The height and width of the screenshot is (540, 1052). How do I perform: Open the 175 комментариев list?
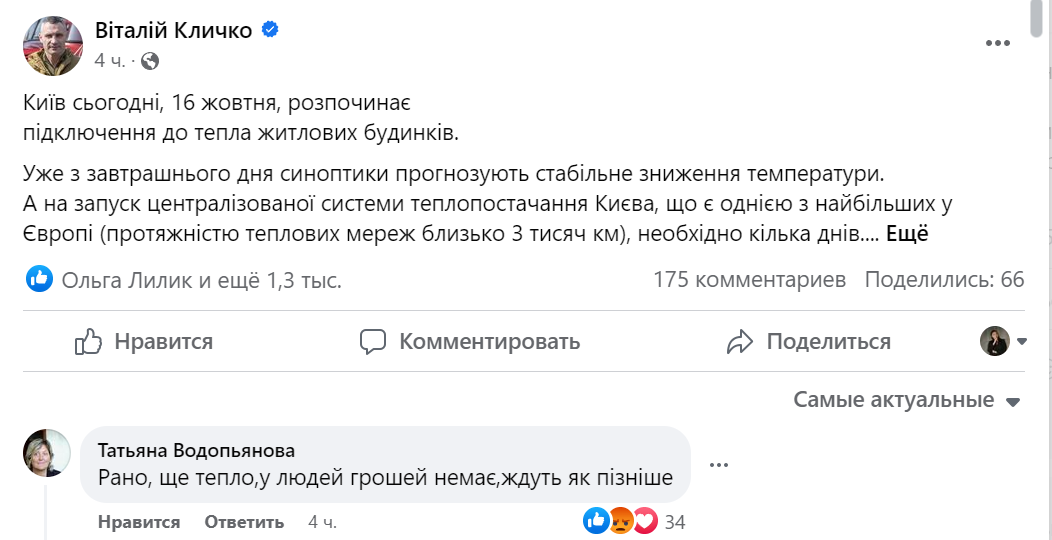749,279
